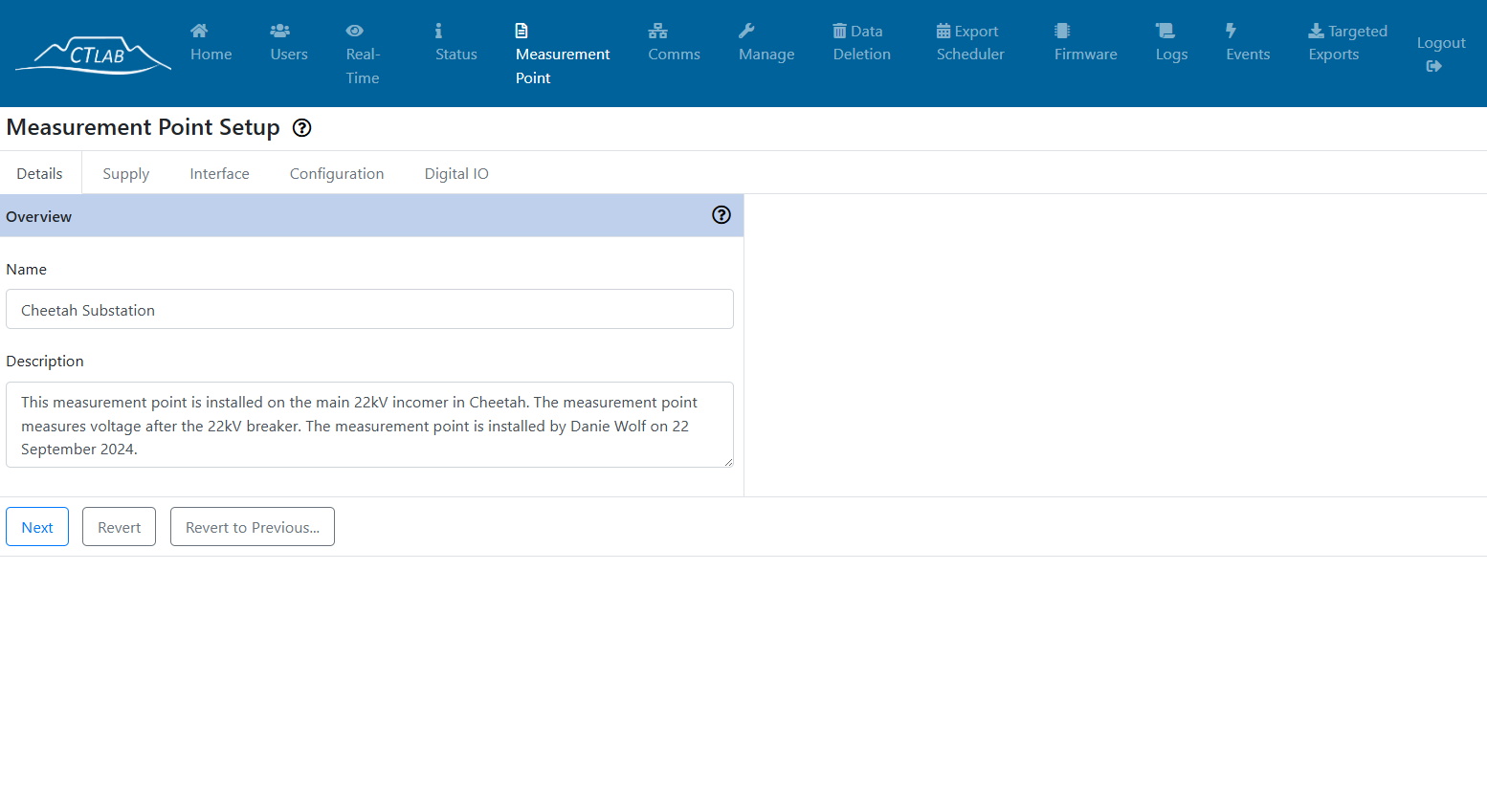Select the Details tab
Image resolution: width=1487 pixels, height=812 pixels.
(40, 173)
